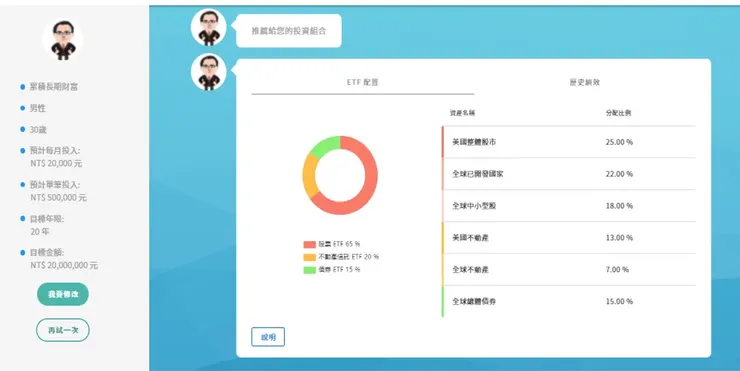Click the 15.00 % bond allocation value
740x371 pixels.
click(x=619, y=301)
